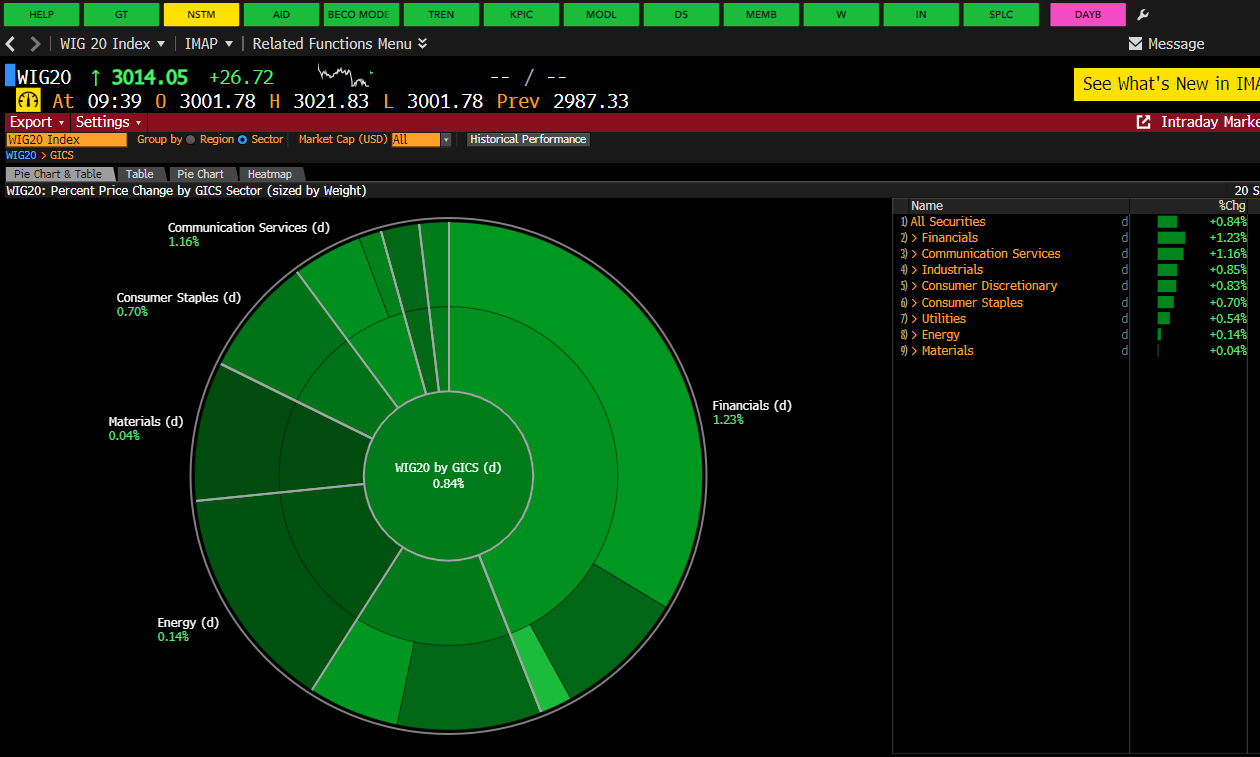Viewport: 1260px width, 757px height.
Task: Select the Sector group-by radio button
Action: (243, 140)
